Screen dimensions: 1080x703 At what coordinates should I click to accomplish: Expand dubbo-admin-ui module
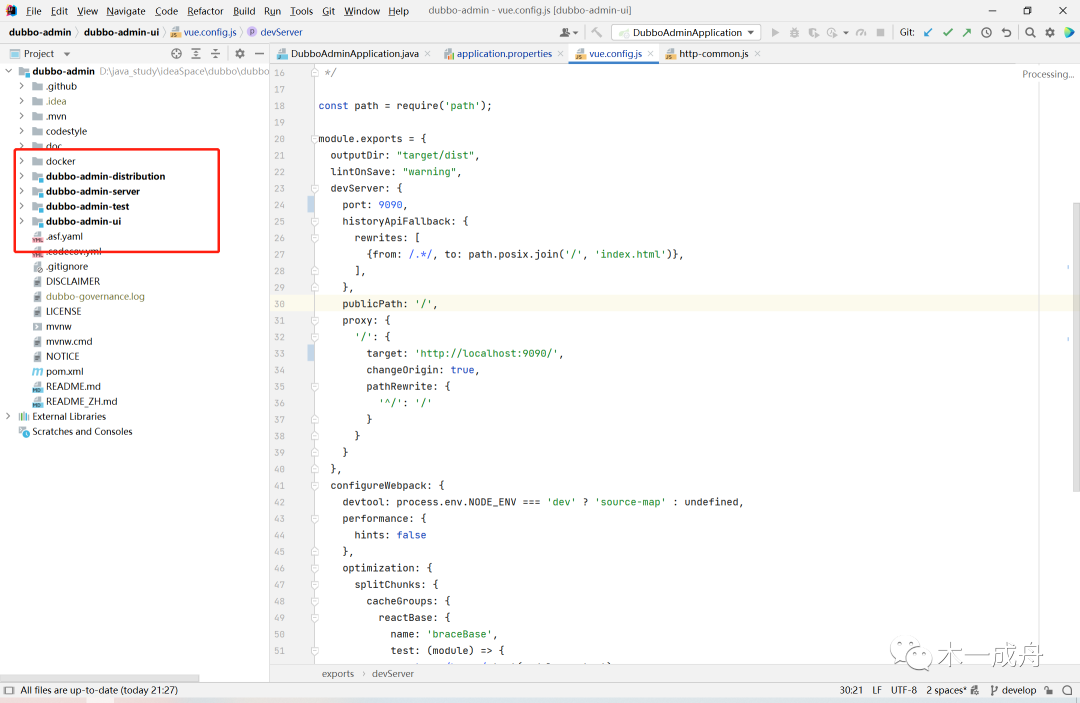pos(21,221)
